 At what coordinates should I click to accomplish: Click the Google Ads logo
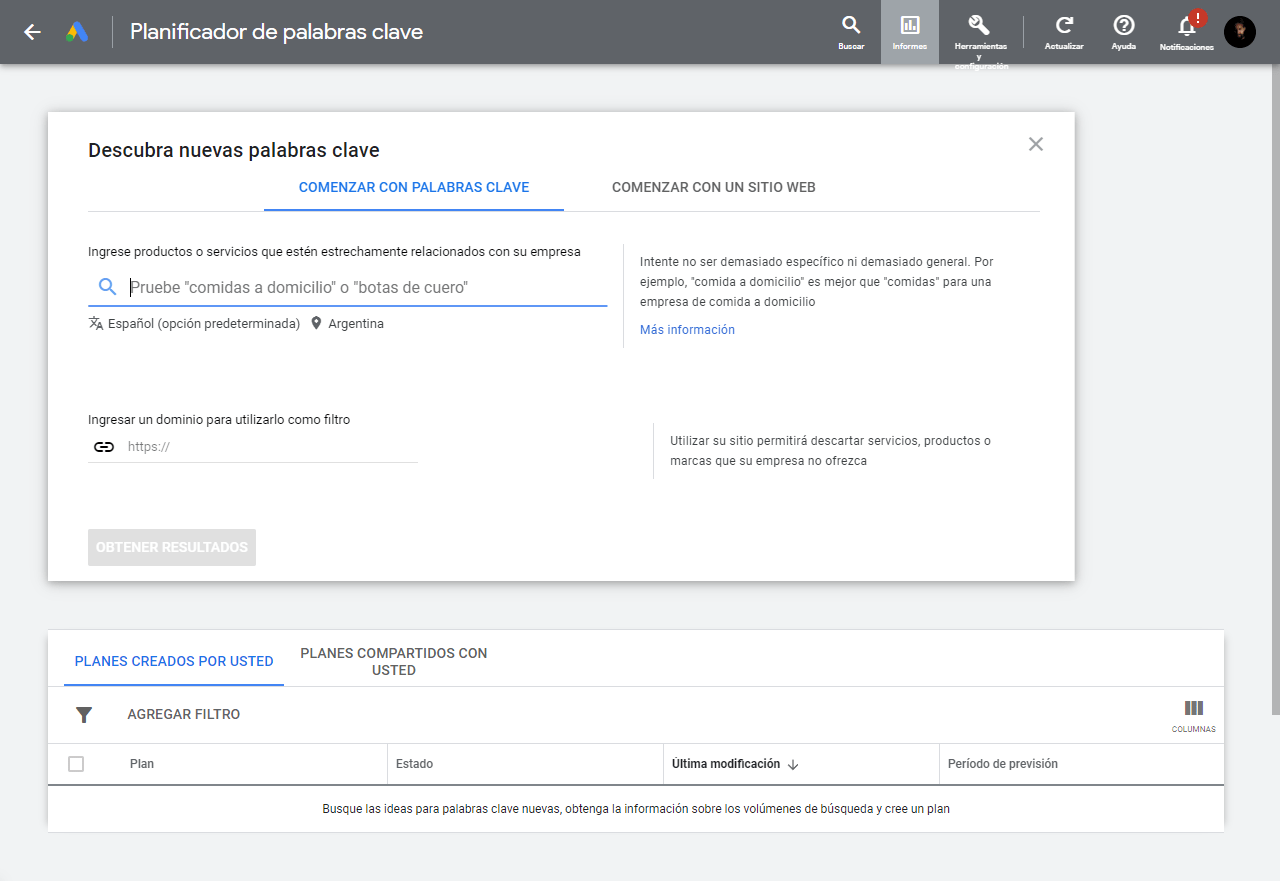click(78, 31)
